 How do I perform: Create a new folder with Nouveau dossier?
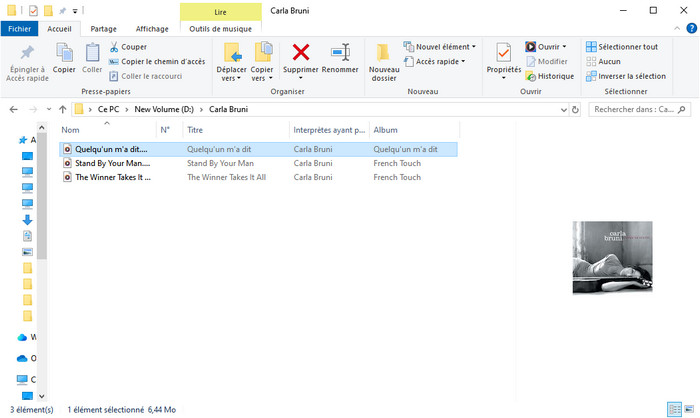click(383, 60)
